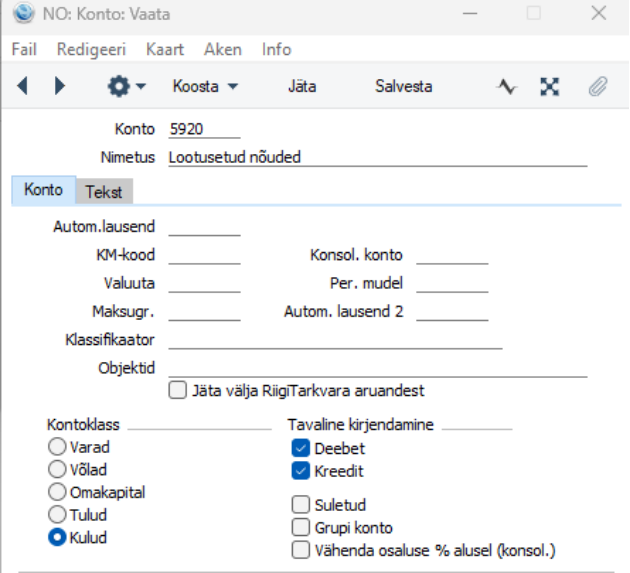Switch to the Tekst tab
Screen dimensions: 630x573
click(104, 192)
